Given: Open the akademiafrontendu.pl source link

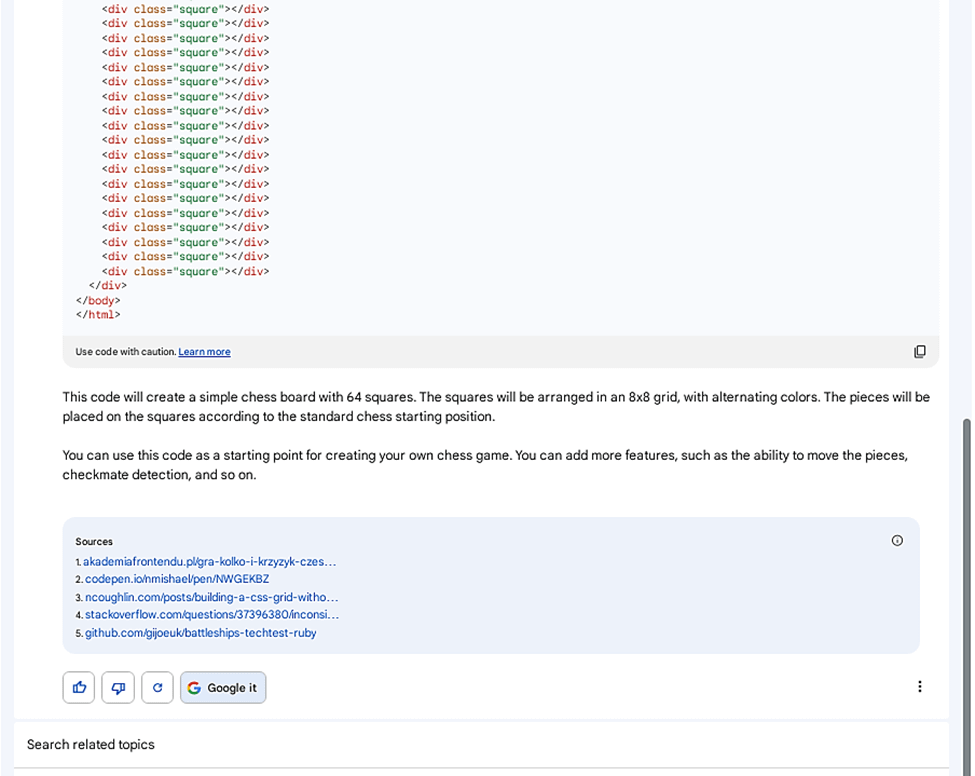Looking at the screenshot, I should 209,562.
